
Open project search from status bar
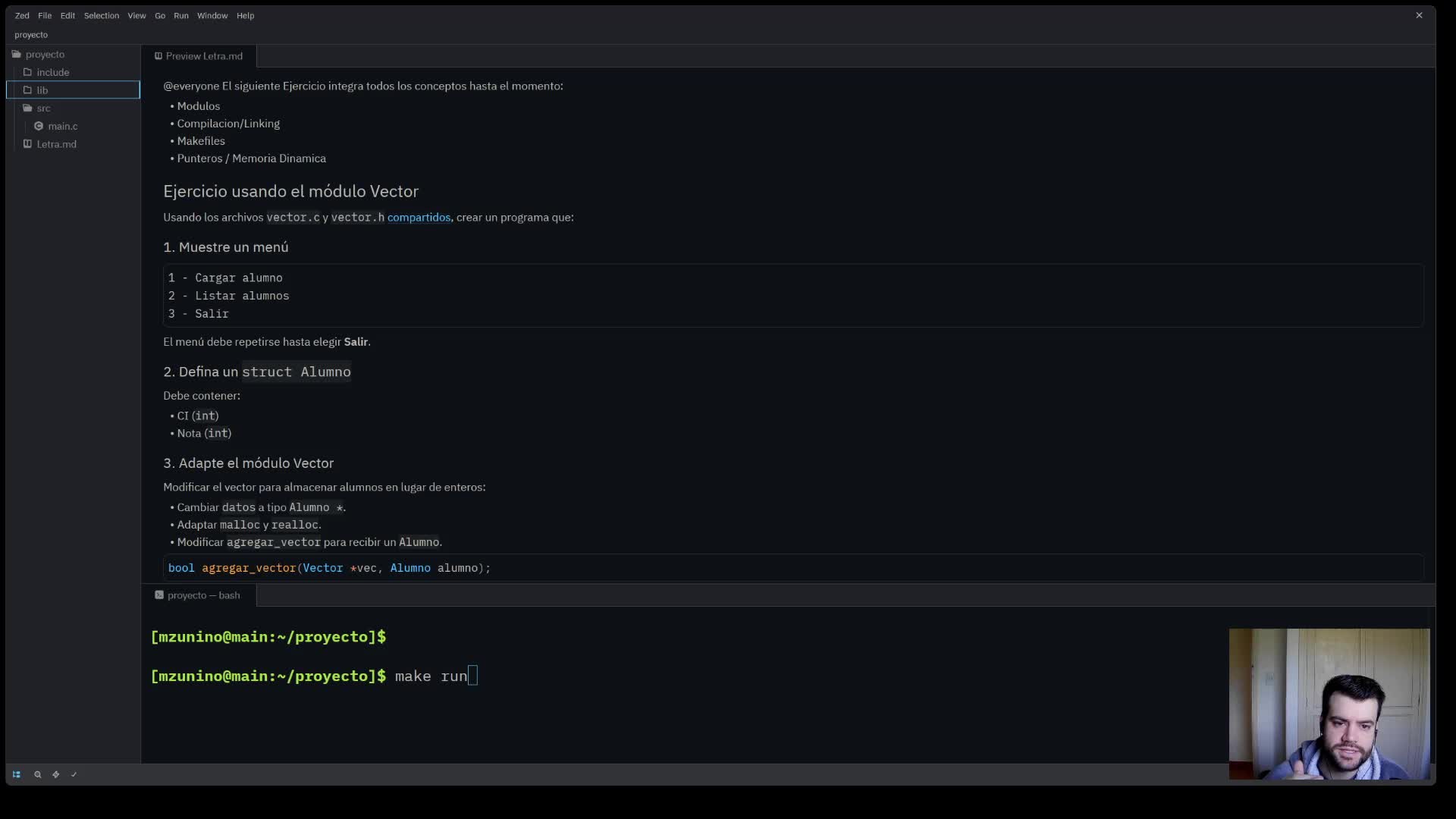click(x=37, y=774)
